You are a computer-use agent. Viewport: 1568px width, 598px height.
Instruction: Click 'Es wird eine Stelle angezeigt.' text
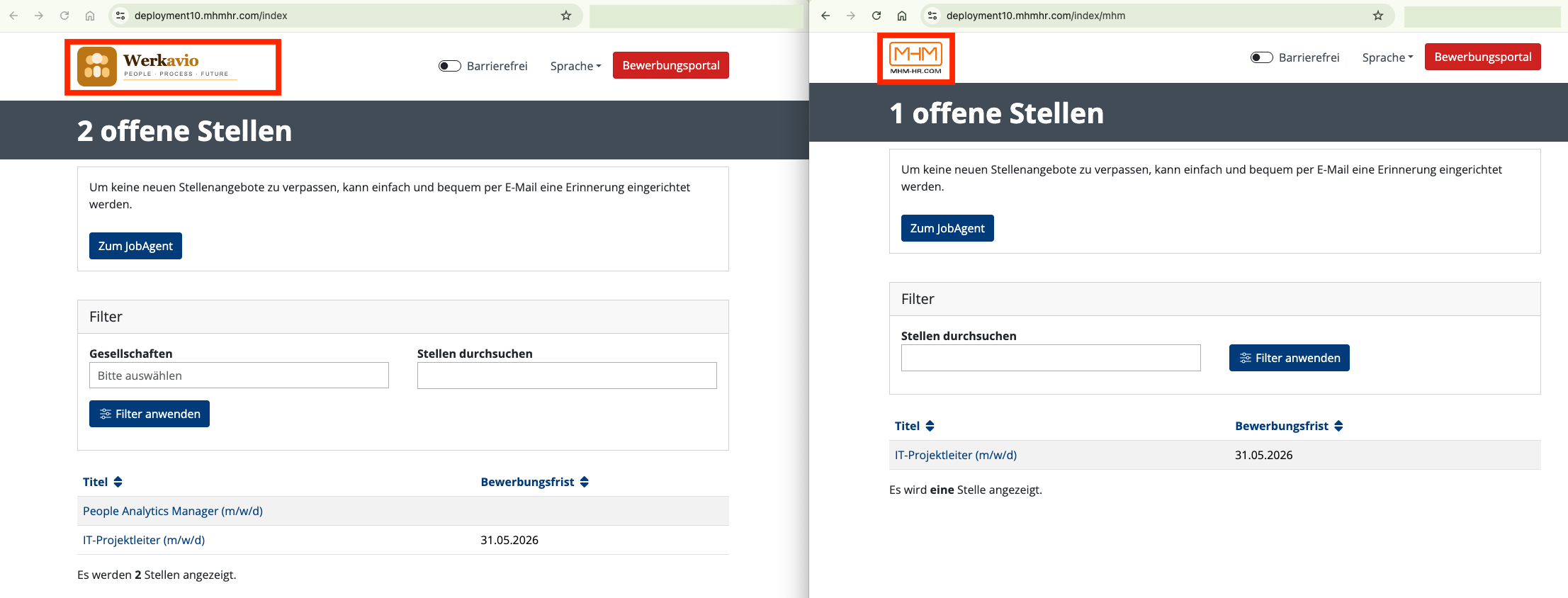[x=966, y=490]
